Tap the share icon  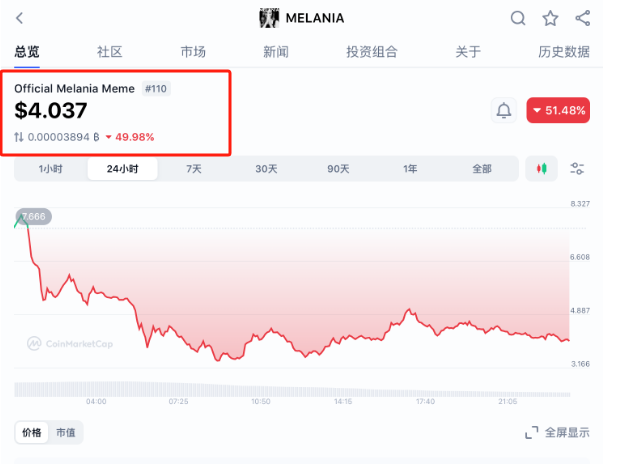point(582,18)
